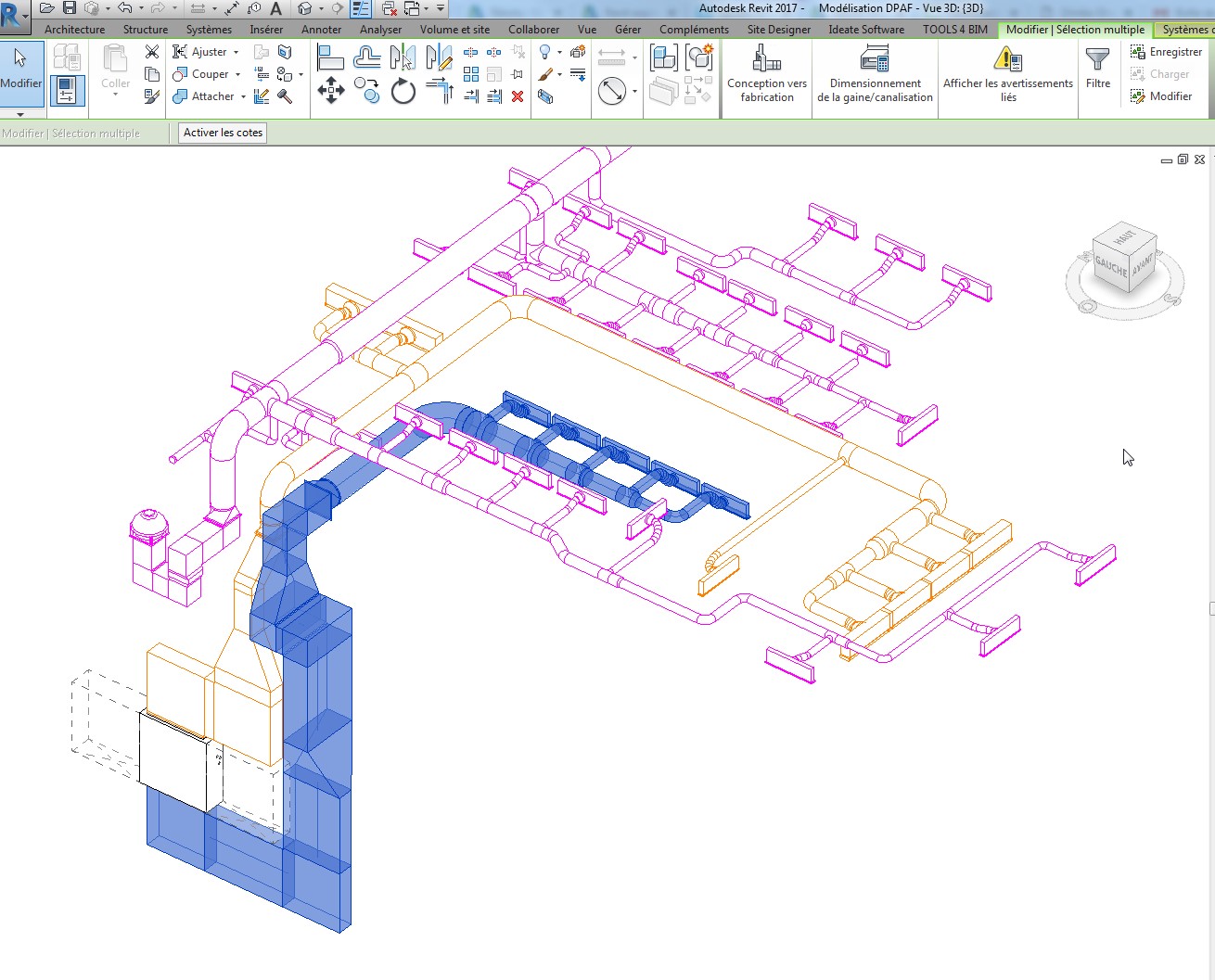
Task: Expand the Couper dropdown arrow
Action: click(238, 75)
